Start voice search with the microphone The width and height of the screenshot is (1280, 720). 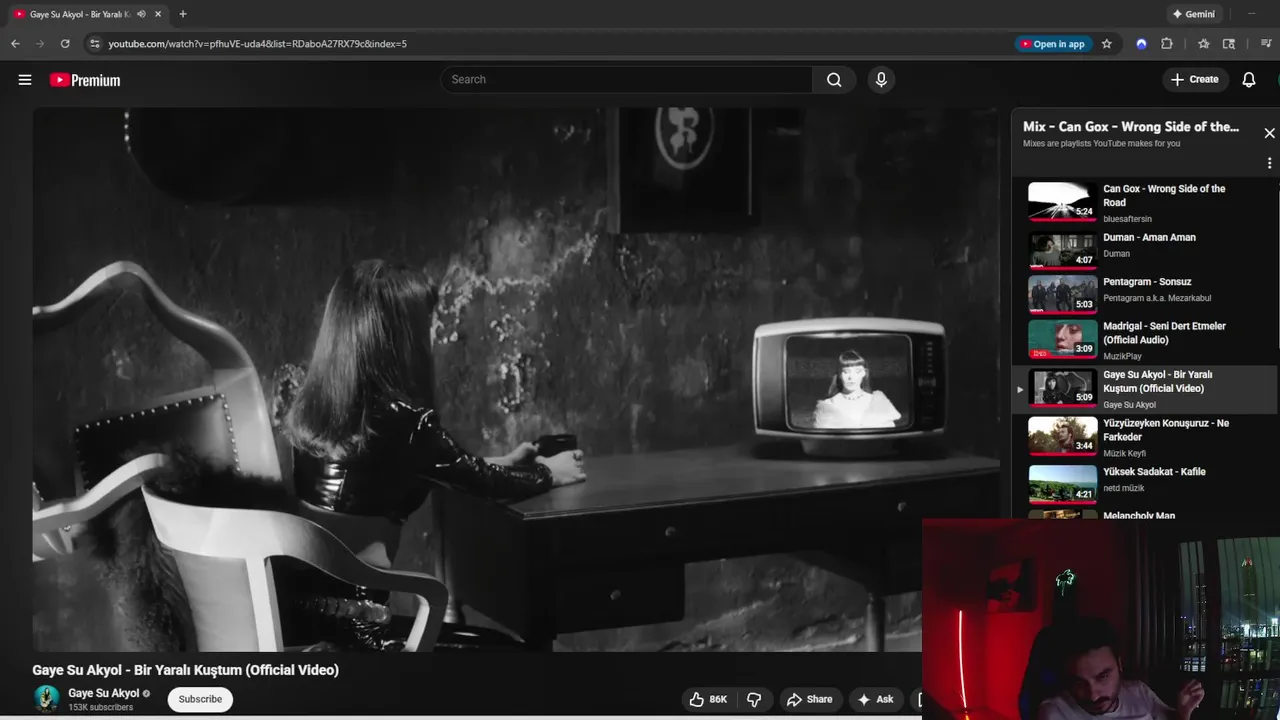pyautogui.click(x=881, y=80)
